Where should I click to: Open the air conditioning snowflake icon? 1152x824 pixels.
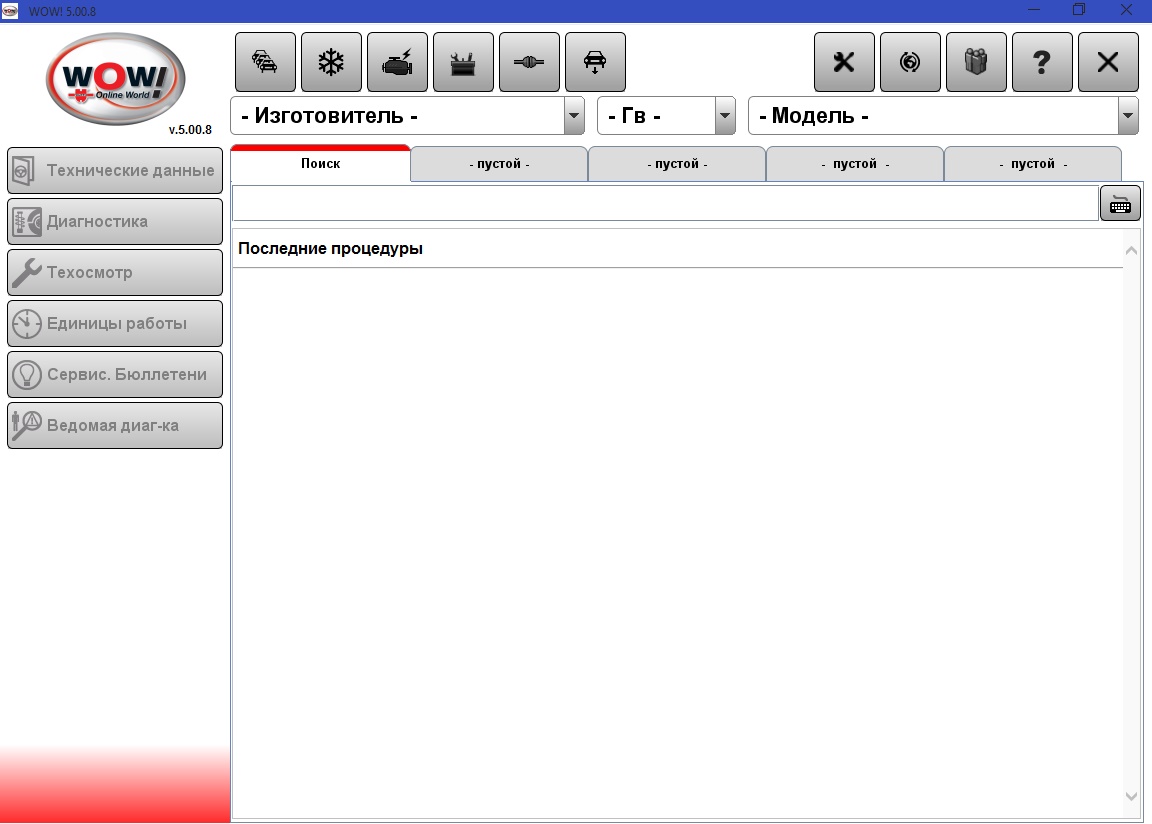(331, 62)
